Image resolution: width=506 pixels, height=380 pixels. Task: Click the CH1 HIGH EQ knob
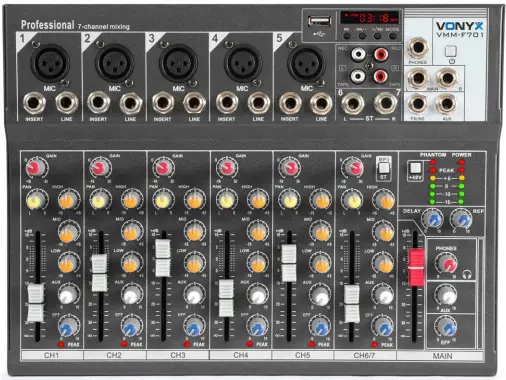pos(68,199)
